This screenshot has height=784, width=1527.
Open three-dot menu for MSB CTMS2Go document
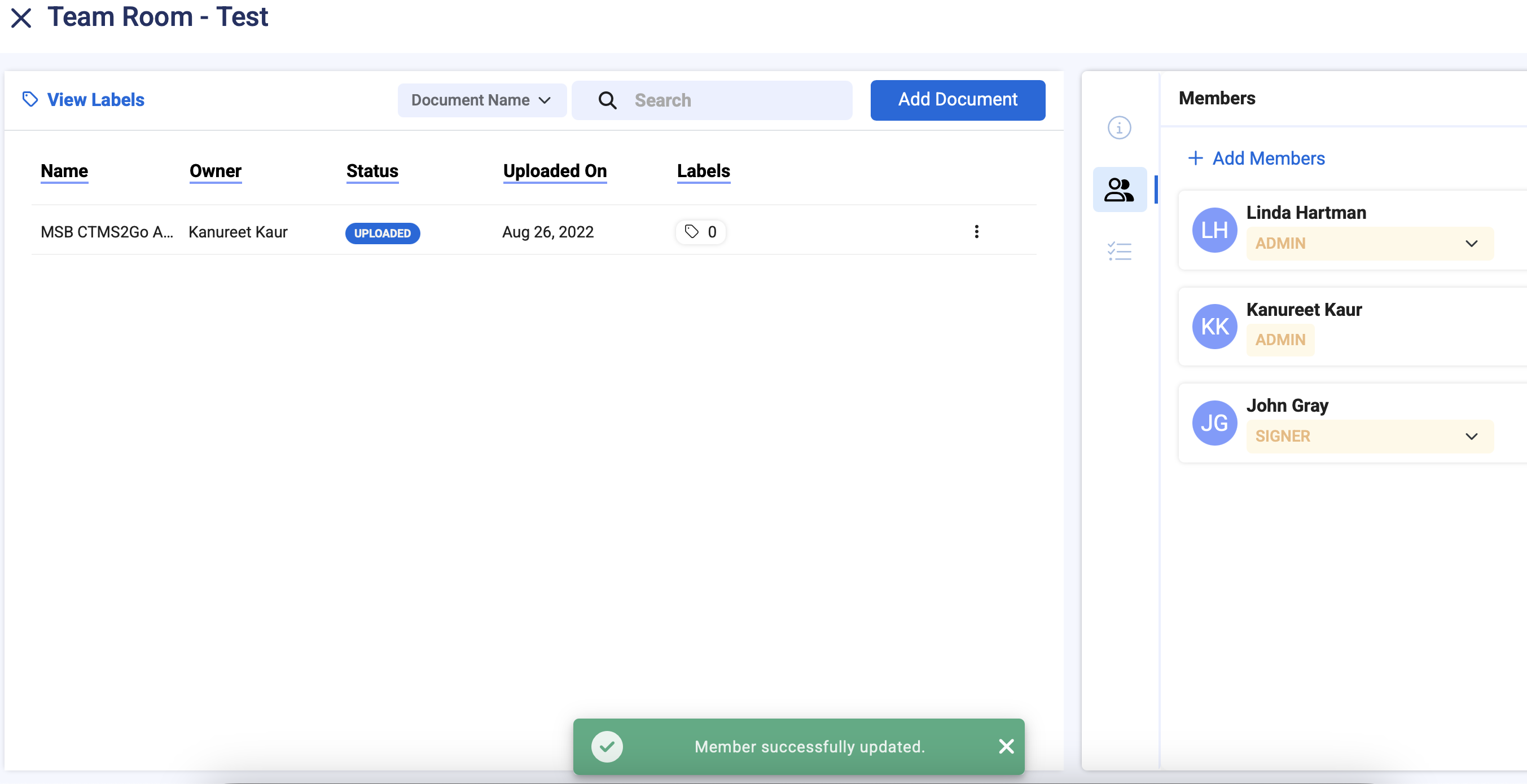[976, 232]
